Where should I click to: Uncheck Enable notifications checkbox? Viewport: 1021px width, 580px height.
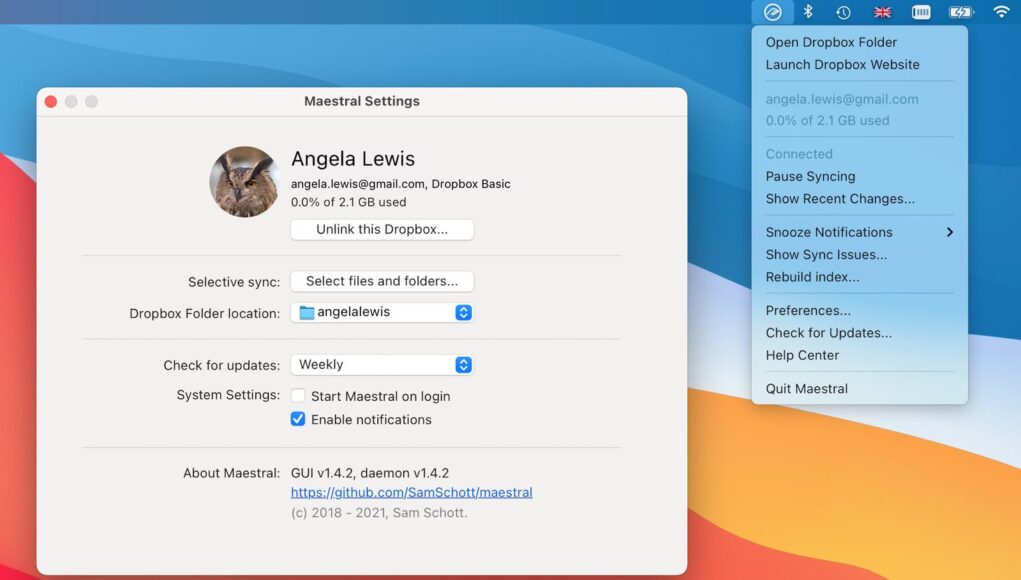[298, 419]
